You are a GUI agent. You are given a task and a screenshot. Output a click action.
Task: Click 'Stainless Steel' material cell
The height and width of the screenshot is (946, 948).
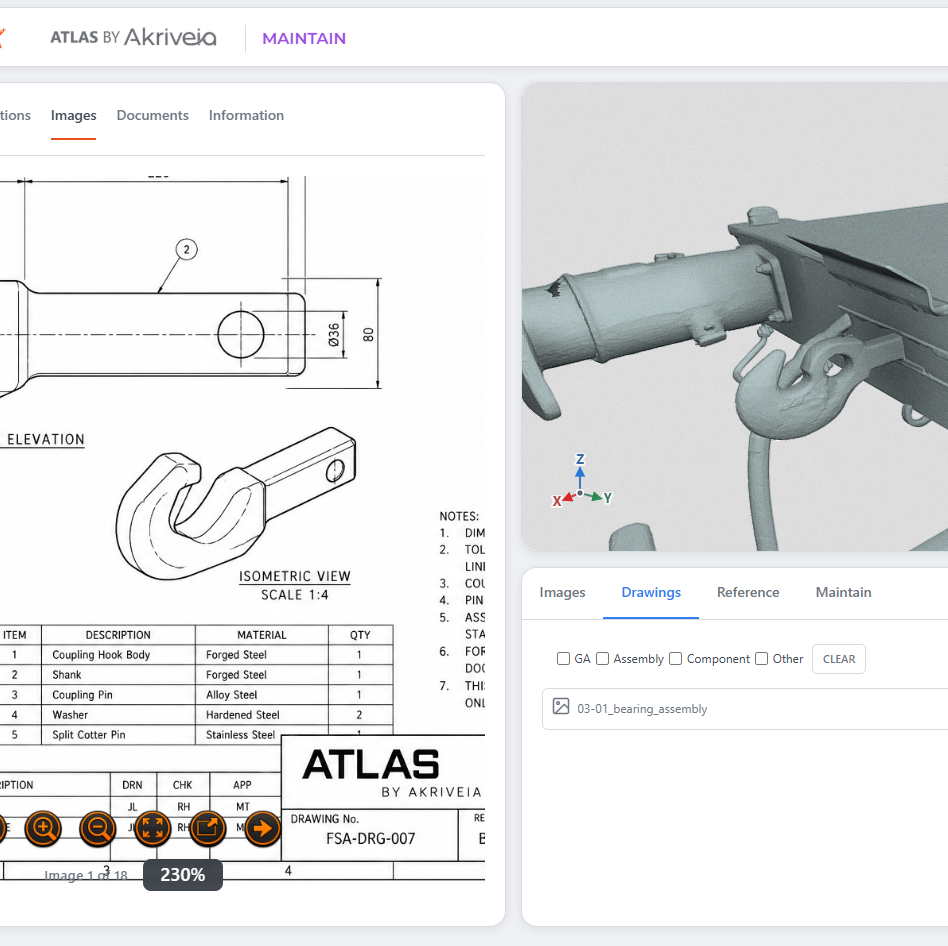point(241,734)
